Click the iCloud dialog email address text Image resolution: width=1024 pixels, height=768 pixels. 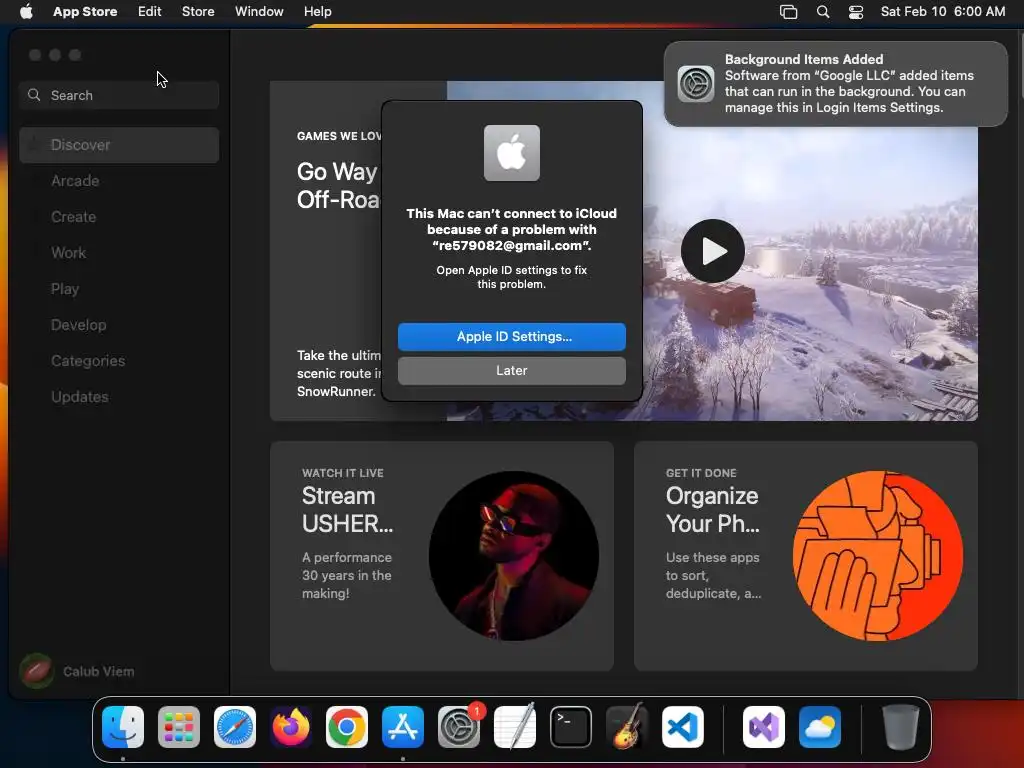pyautogui.click(x=511, y=246)
